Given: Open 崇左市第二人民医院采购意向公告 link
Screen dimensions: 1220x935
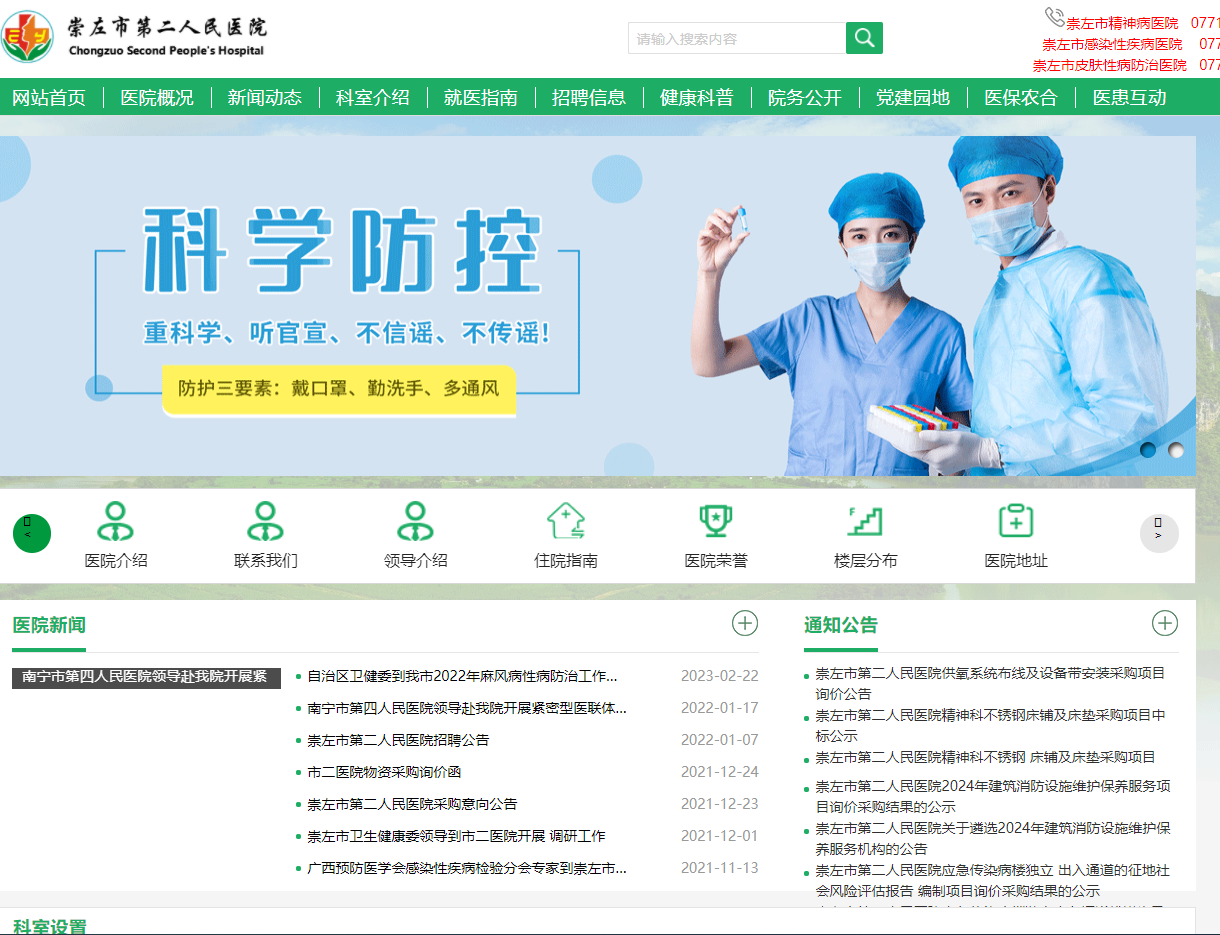Looking at the screenshot, I should point(412,804).
